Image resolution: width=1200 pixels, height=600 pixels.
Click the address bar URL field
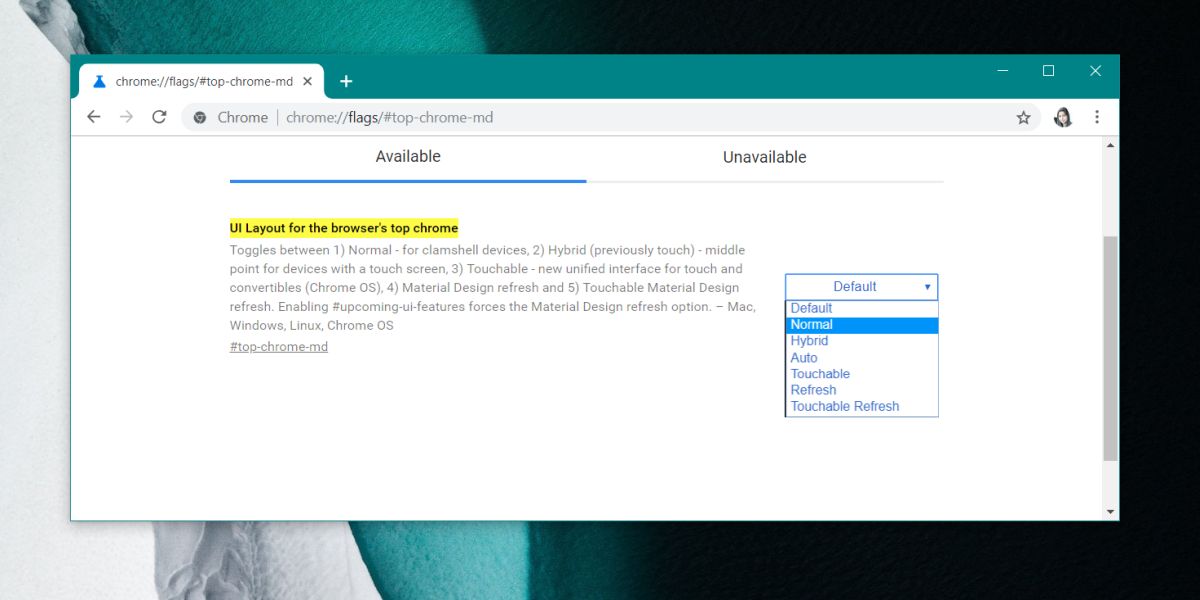[x=610, y=117]
